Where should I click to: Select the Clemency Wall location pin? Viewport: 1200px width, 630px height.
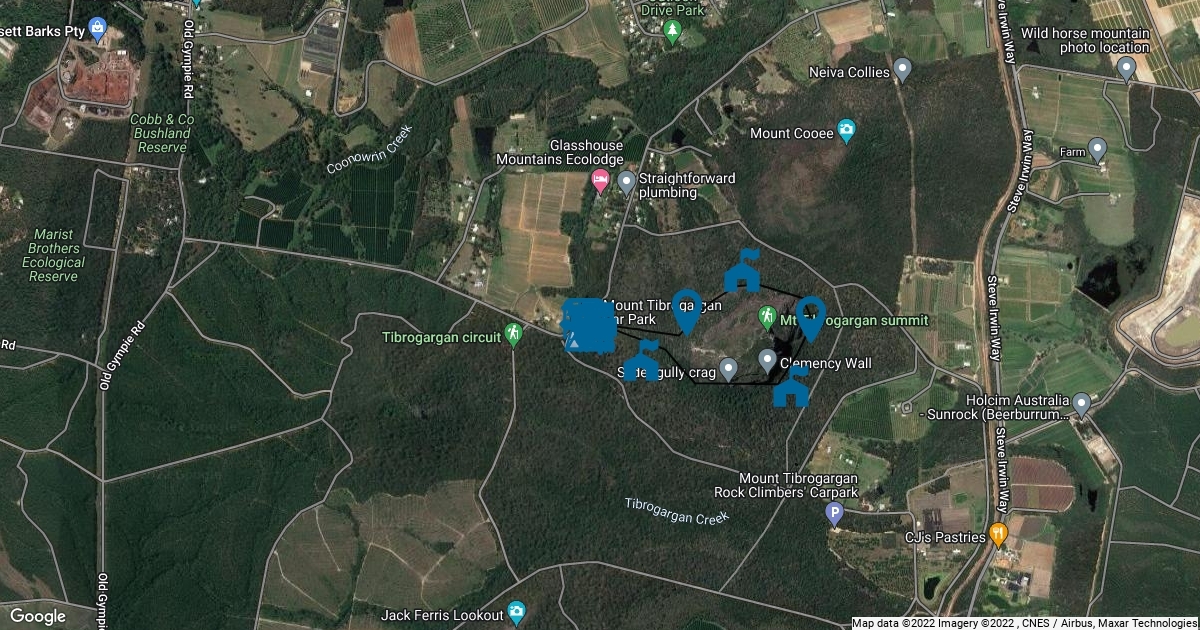[767, 361]
